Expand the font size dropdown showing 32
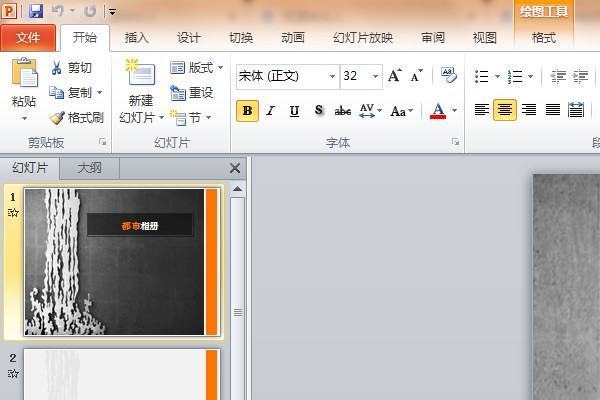Screen dimensions: 600x400 pyautogui.click(x=376, y=77)
